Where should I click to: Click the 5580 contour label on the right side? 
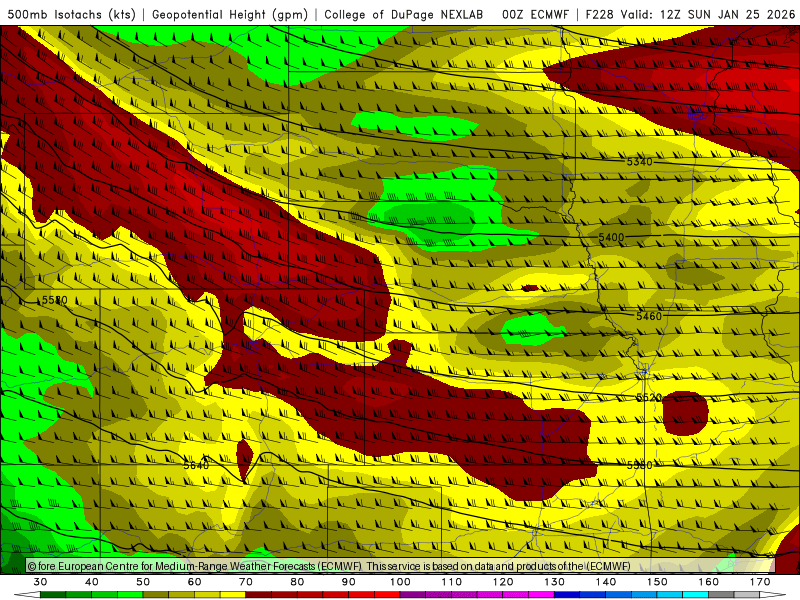point(639,465)
